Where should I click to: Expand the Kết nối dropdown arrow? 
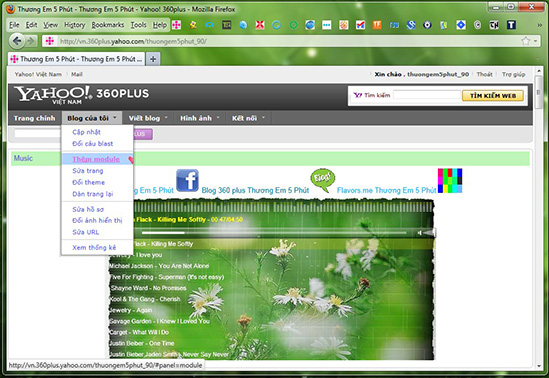(x=263, y=118)
